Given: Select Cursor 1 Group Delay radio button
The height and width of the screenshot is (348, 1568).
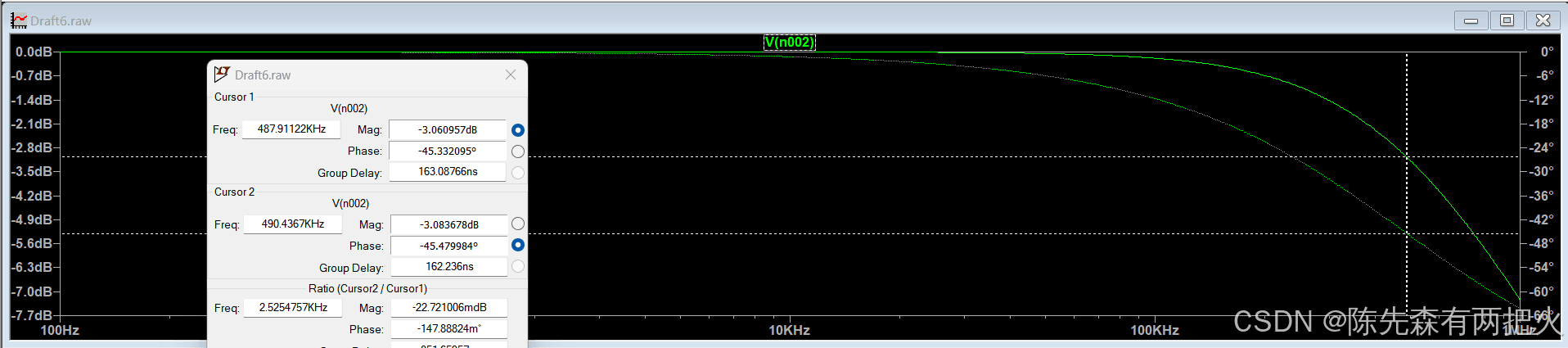Looking at the screenshot, I should (518, 173).
